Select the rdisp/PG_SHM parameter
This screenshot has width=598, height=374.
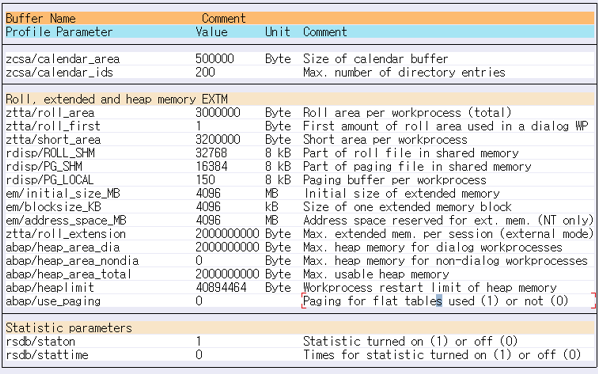pyautogui.click(x=44, y=166)
